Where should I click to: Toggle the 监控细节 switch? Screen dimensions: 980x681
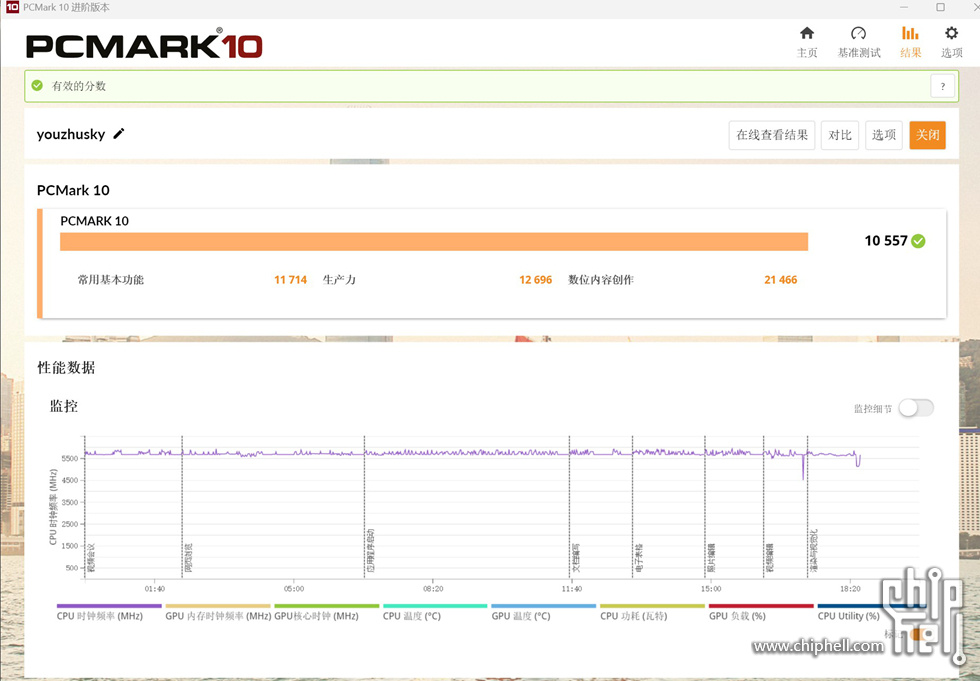tap(916, 408)
